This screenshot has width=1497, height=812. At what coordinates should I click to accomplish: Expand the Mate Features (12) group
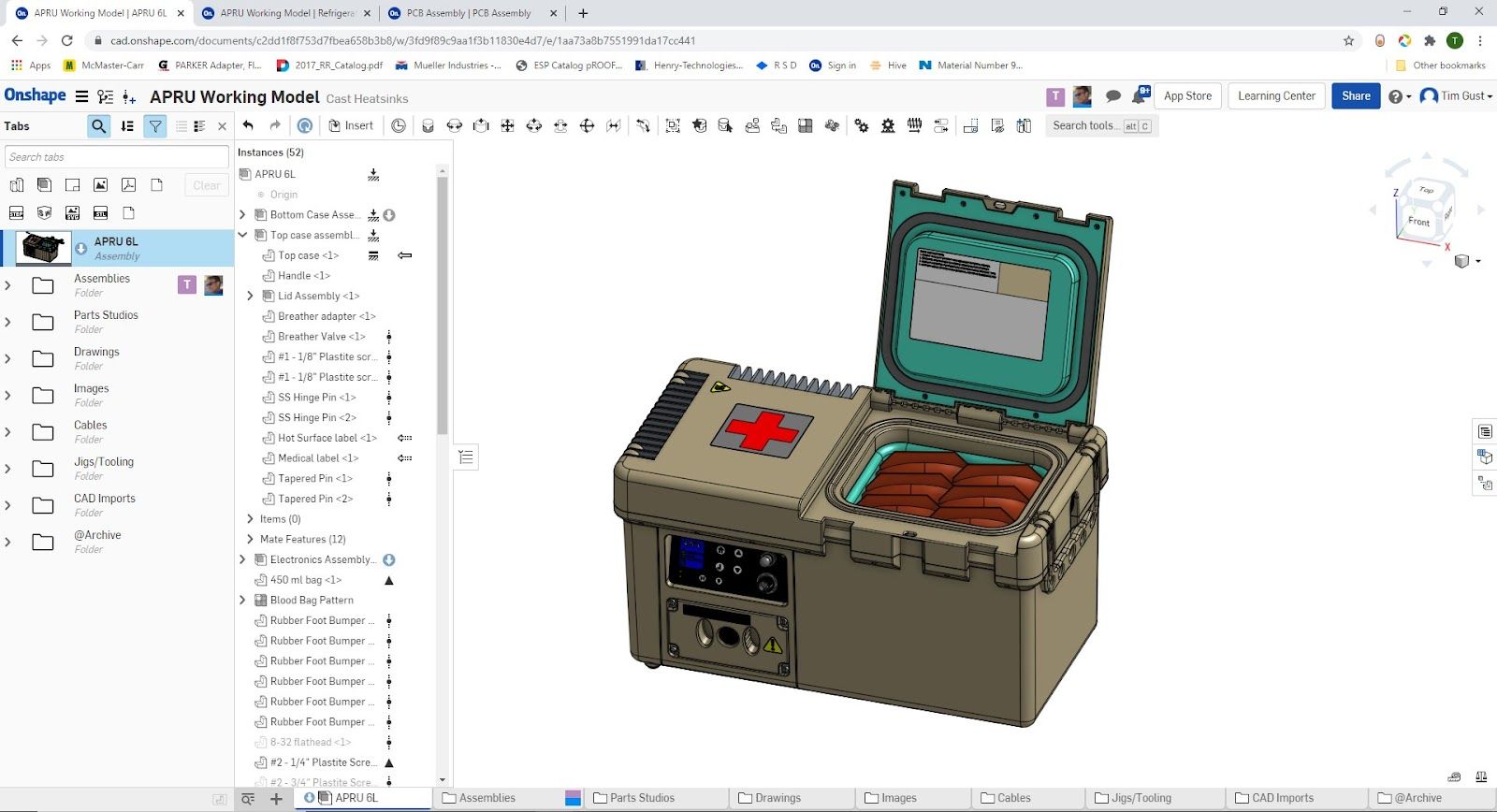[250, 539]
